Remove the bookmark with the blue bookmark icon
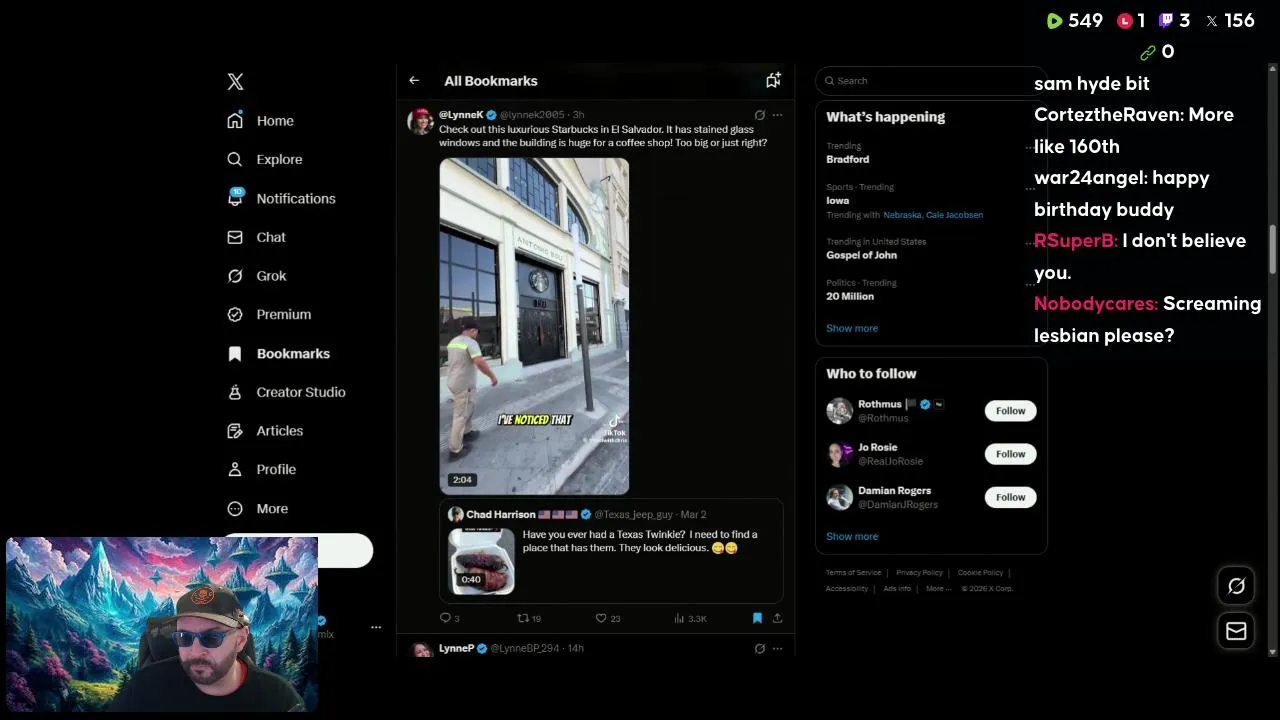The image size is (1280, 720). point(757,618)
